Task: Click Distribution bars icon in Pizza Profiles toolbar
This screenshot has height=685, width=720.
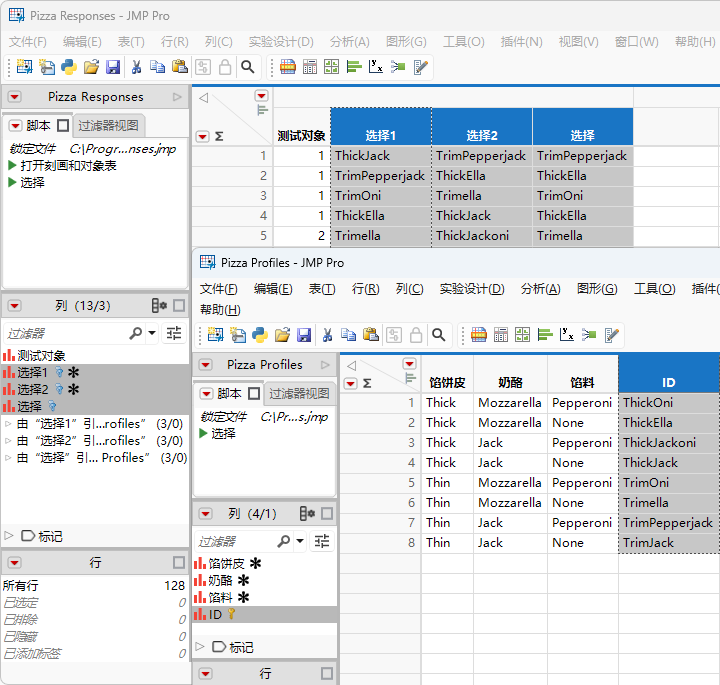Action: pos(545,335)
